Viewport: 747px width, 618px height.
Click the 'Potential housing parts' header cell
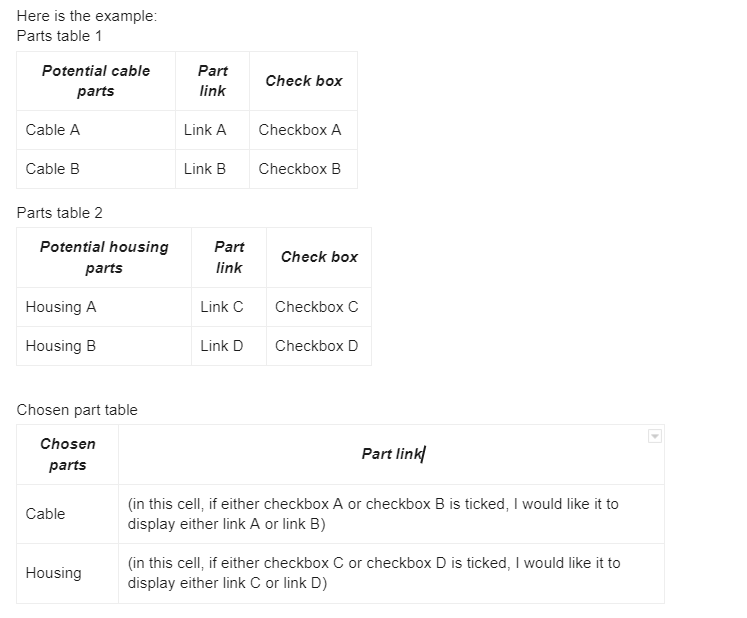pos(104,257)
